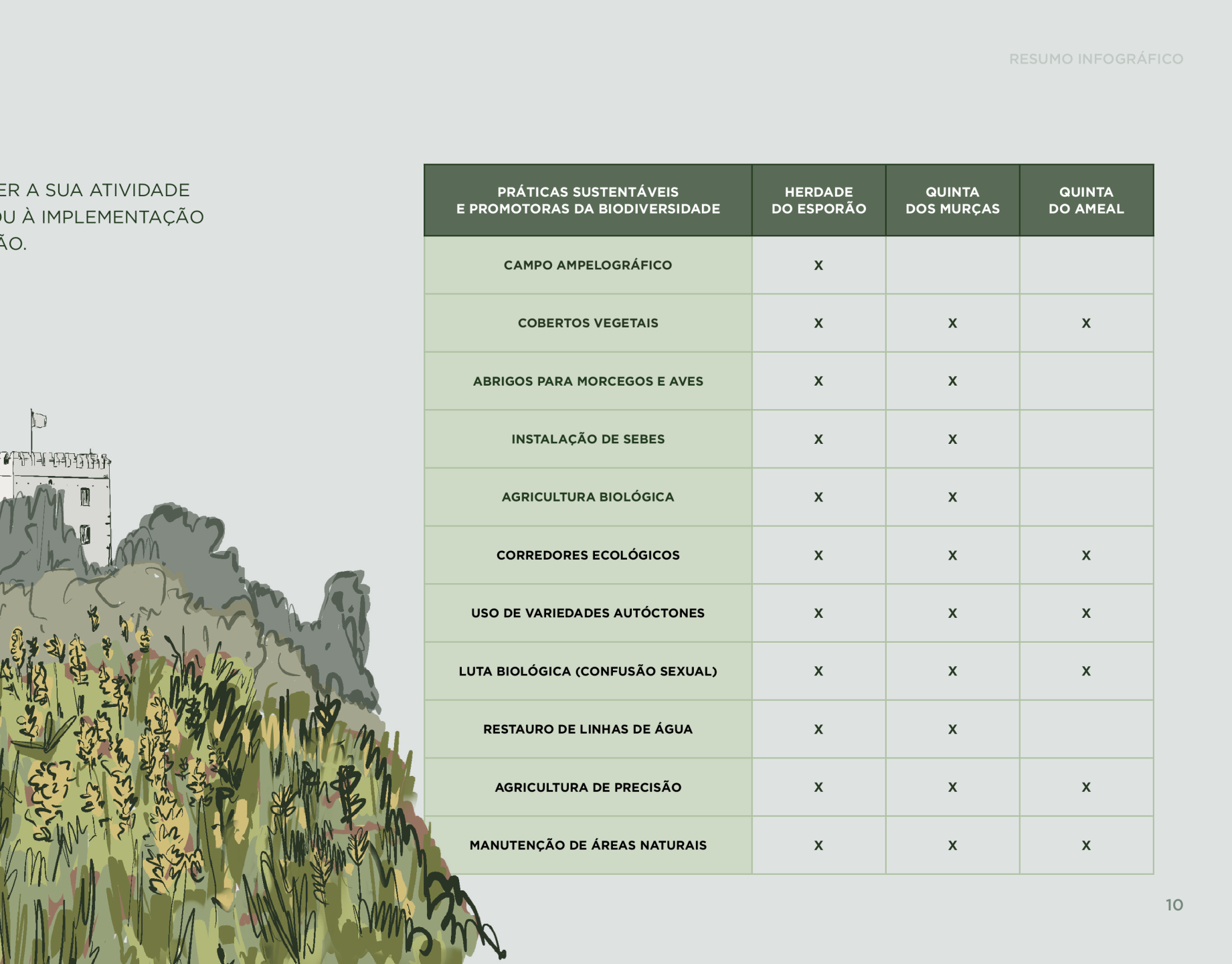
Task: Click the CORREDORES ECOLÓGICOS row label
Action: [x=588, y=555]
